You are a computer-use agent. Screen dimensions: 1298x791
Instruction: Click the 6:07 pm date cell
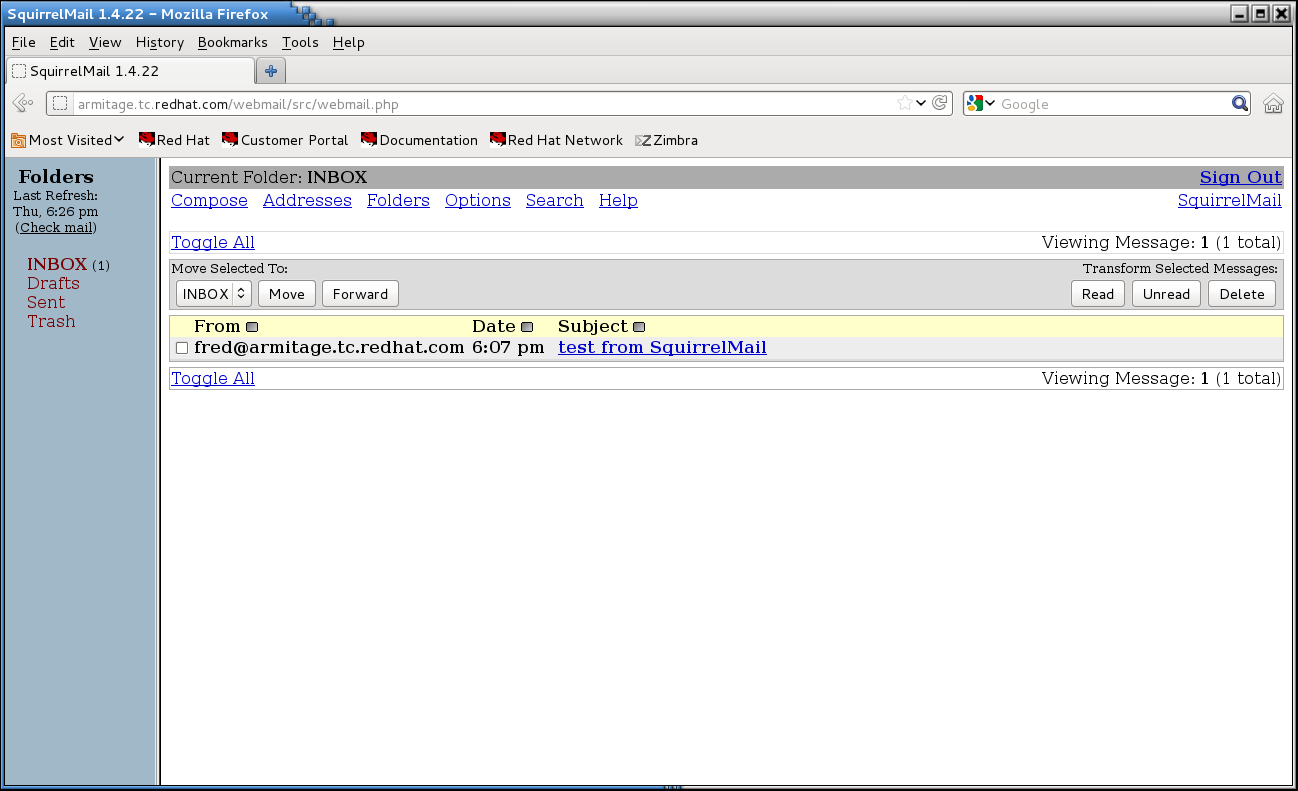coord(508,347)
